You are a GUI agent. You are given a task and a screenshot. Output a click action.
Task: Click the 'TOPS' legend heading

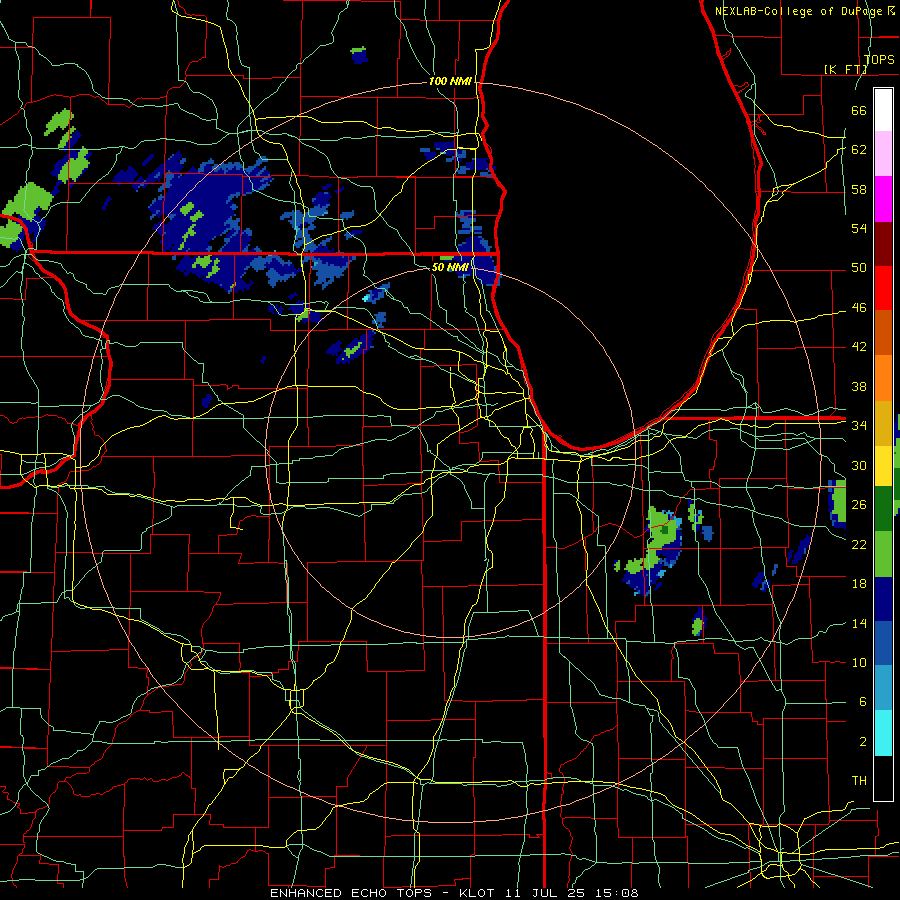pos(879,59)
